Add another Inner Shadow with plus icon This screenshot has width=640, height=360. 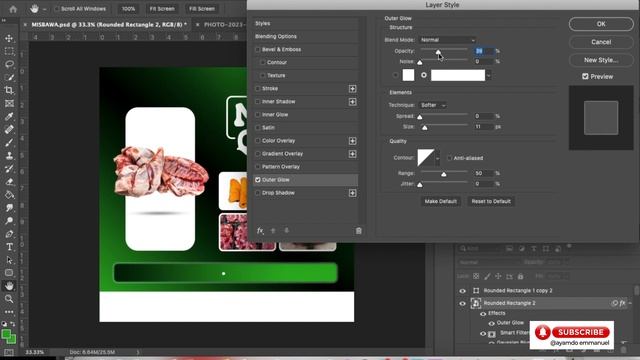point(352,102)
